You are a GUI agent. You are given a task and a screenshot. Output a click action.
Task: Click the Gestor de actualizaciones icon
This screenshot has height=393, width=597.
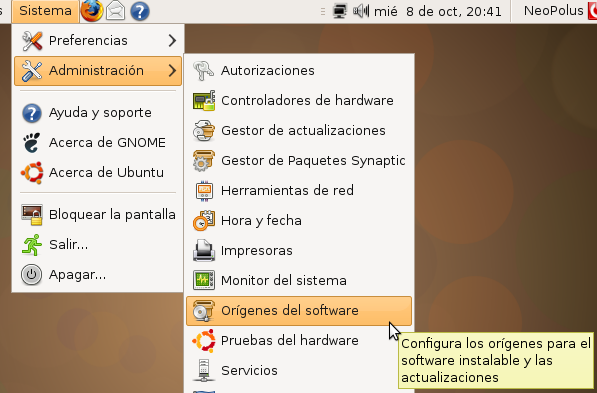point(204,131)
